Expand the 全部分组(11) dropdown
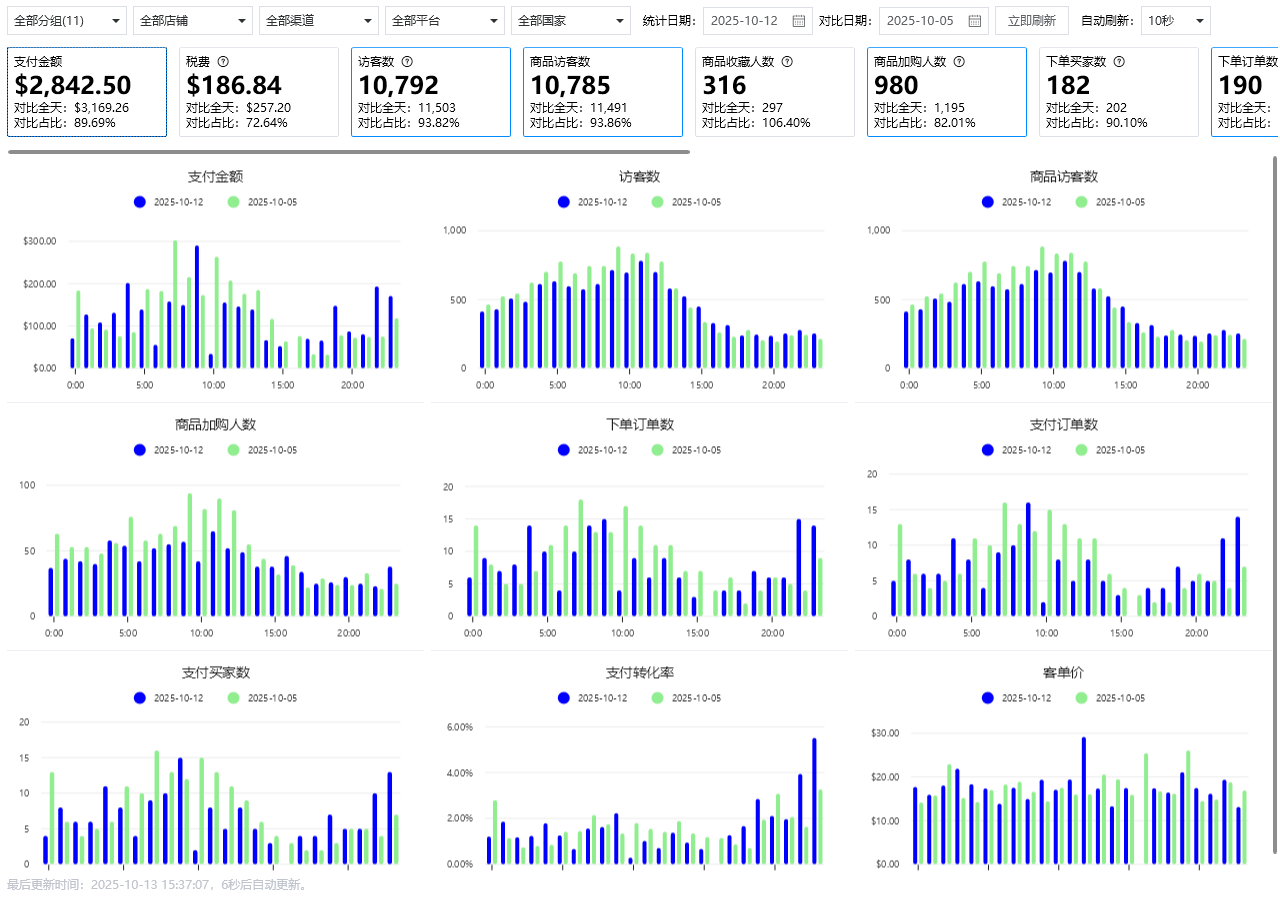Image resolution: width=1280 pixels, height=900 pixels. click(x=67, y=21)
